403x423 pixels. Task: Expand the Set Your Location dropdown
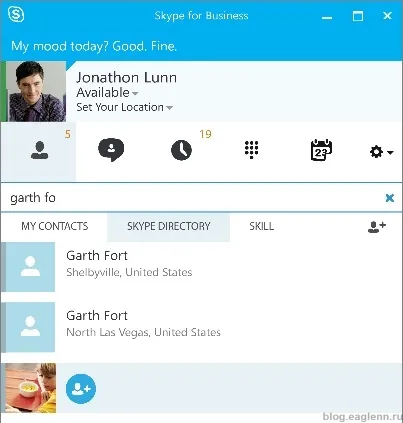(124, 107)
